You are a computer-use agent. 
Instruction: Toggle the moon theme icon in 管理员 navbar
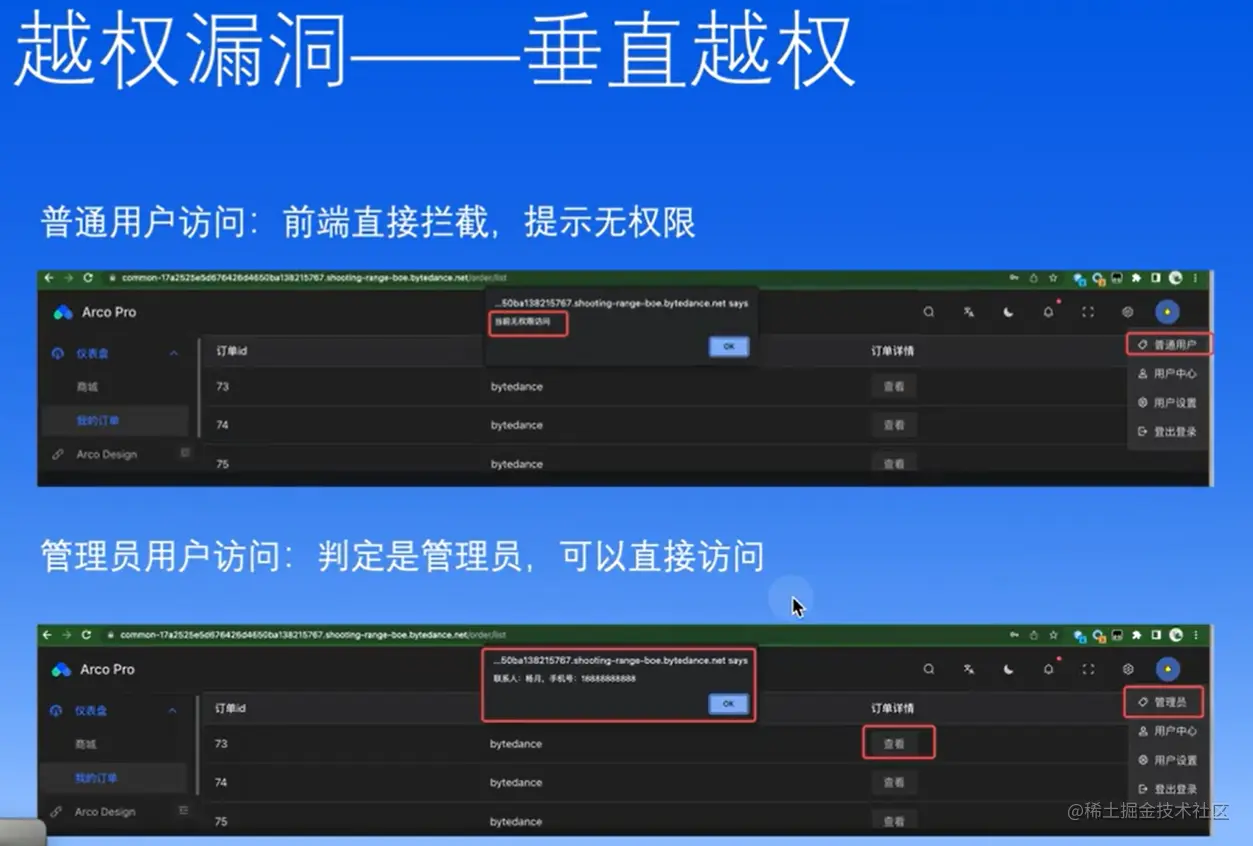point(1009,669)
